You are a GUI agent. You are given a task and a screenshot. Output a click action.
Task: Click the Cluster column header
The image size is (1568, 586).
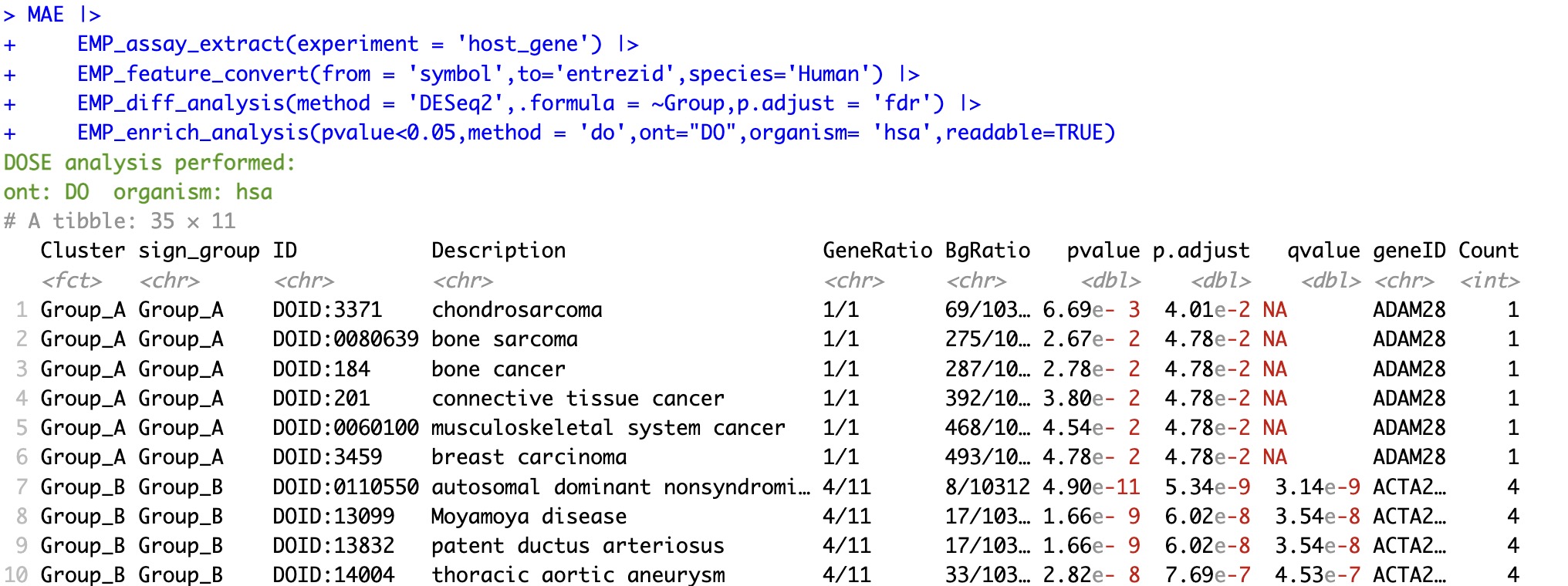[83, 251]
